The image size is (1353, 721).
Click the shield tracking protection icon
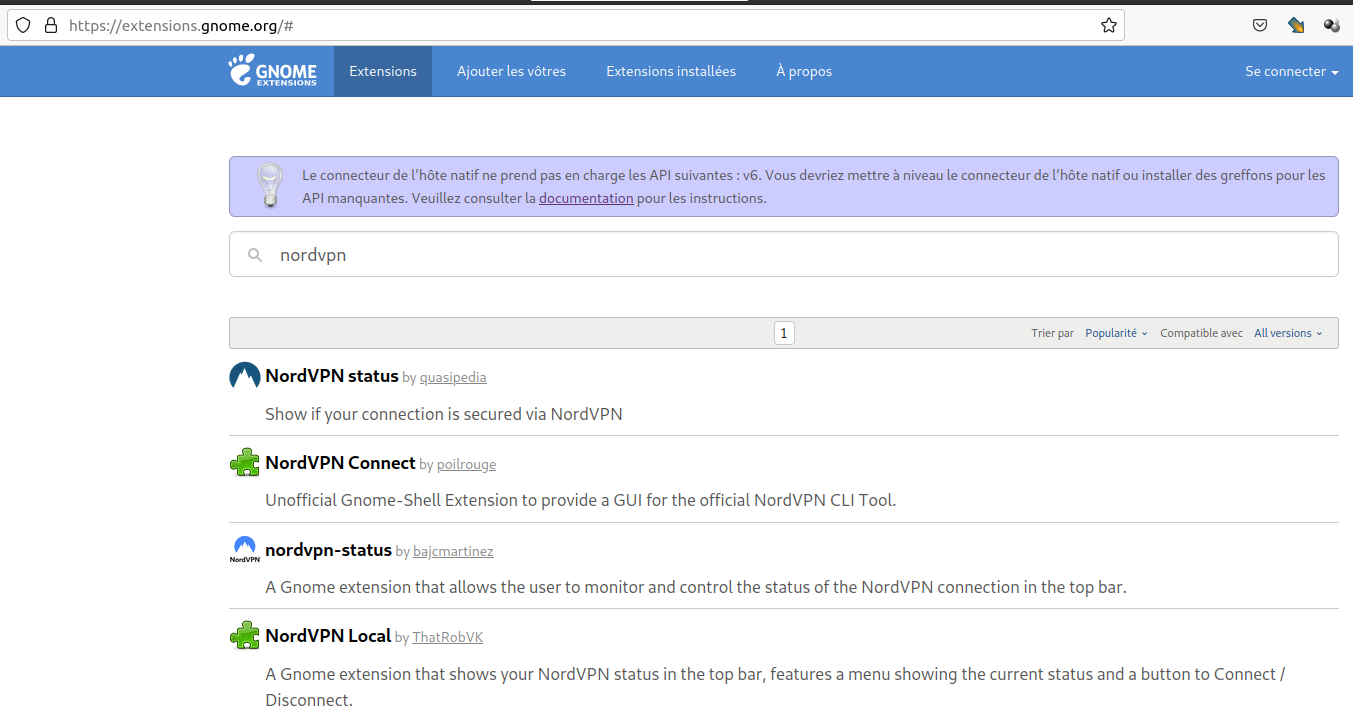pos(24,25)
